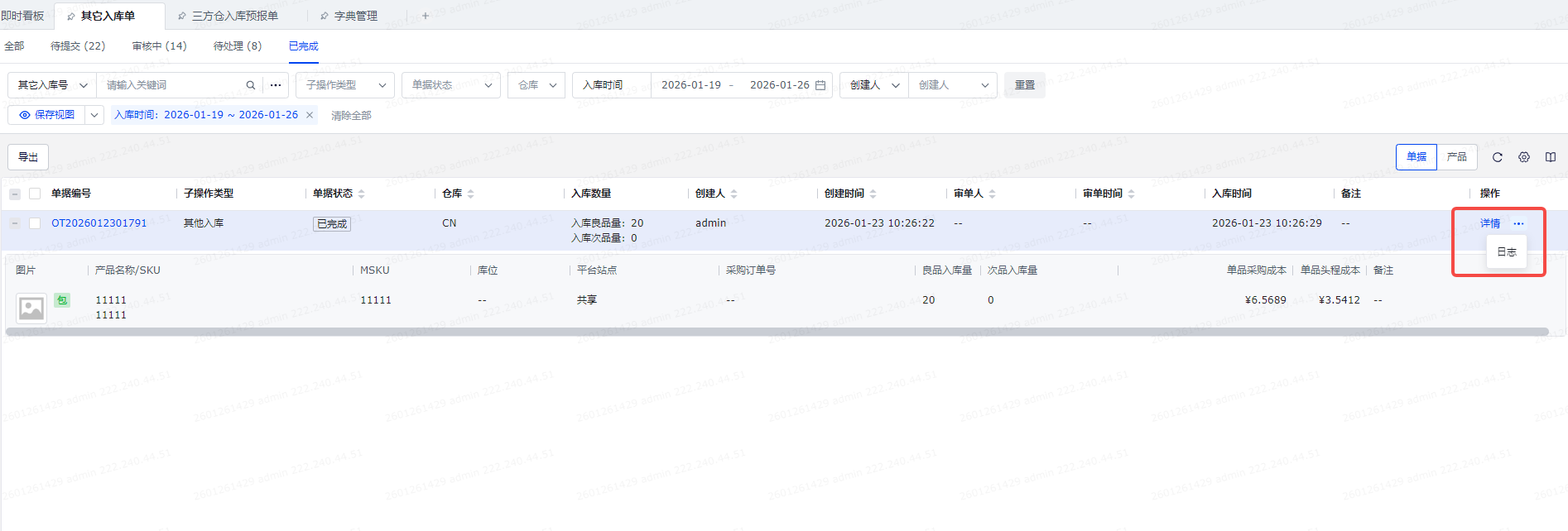Screen dimensions: 1568x531
Task: Sort by 创建人 column arrows
Action: click(734, 194)
